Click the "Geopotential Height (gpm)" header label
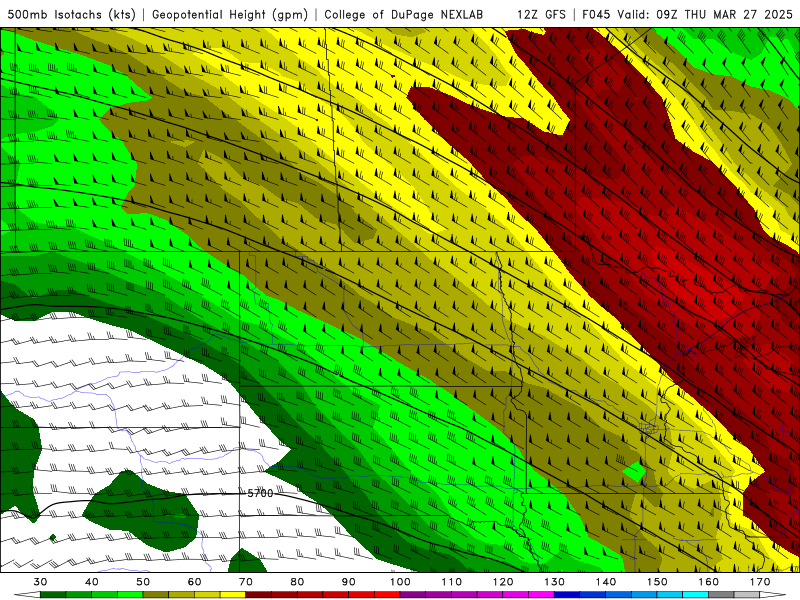This screenshot has width=800, height=600. tap(230, 14)
